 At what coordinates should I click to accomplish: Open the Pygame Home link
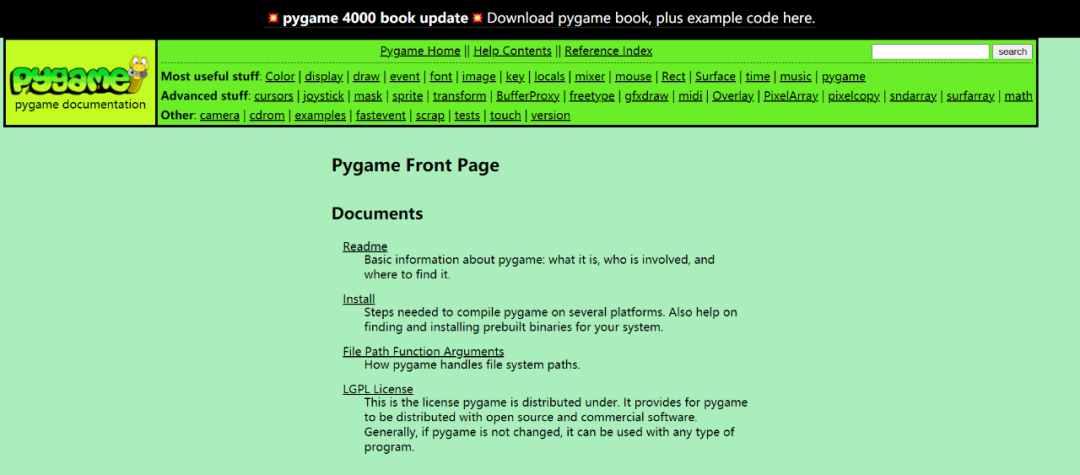(x=420, y=51)
